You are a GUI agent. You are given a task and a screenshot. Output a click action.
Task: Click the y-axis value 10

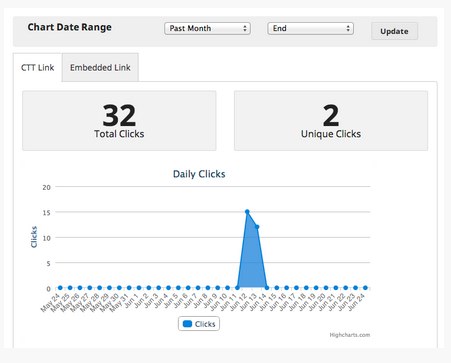(47, 238)
